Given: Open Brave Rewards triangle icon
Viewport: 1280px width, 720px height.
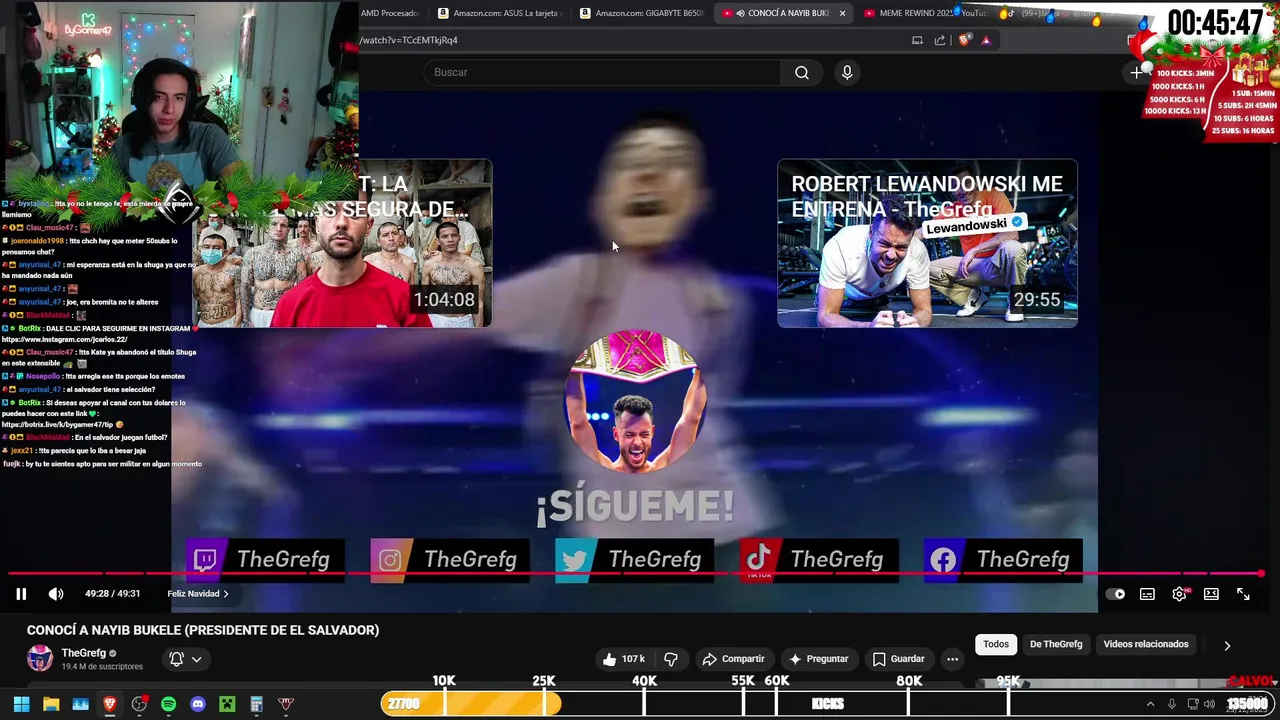Looking at the screenshot, I should [x=986, y=40].
